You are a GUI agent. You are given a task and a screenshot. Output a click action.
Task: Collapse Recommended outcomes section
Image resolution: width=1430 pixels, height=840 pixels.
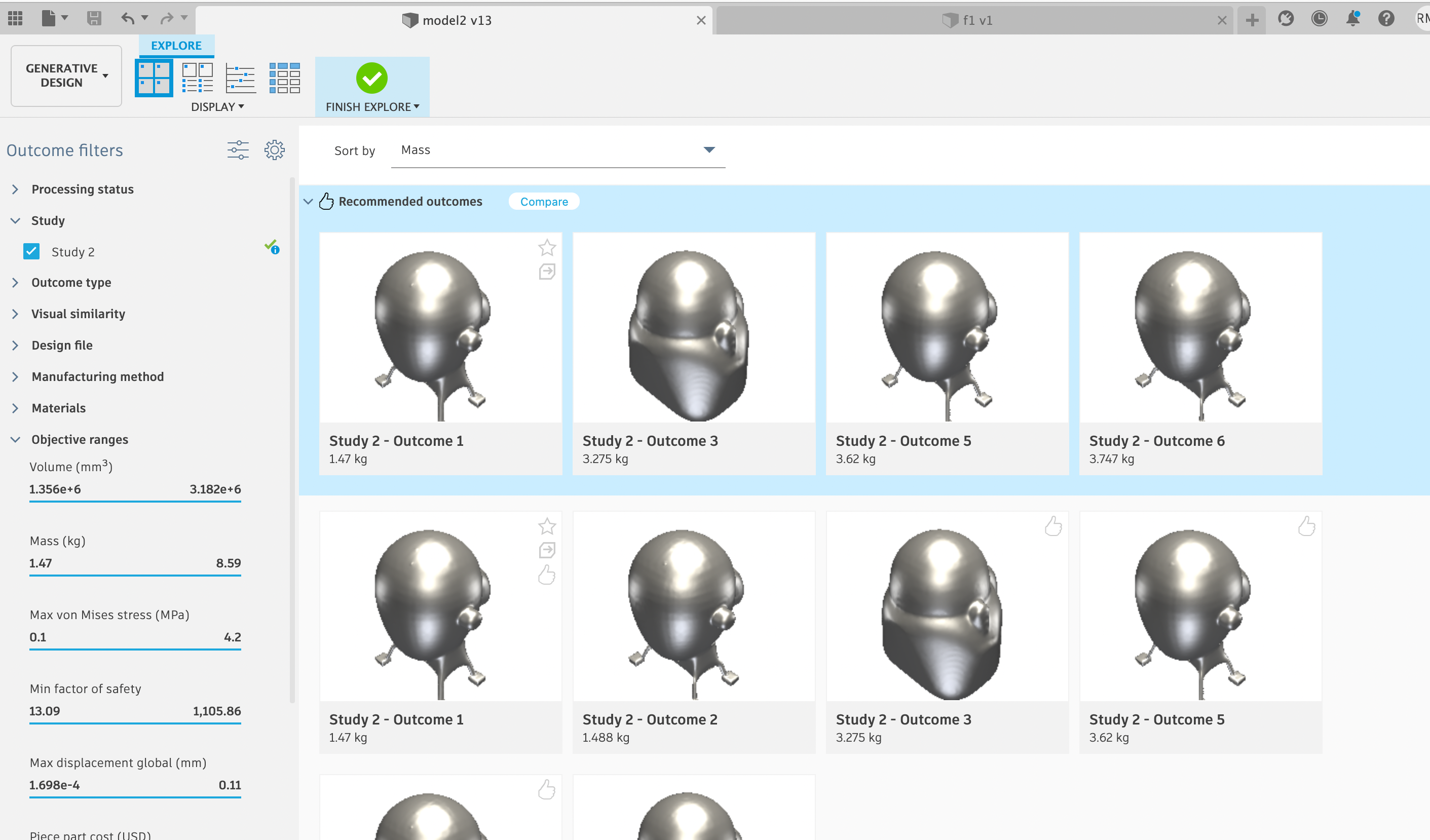click(308, 201)
